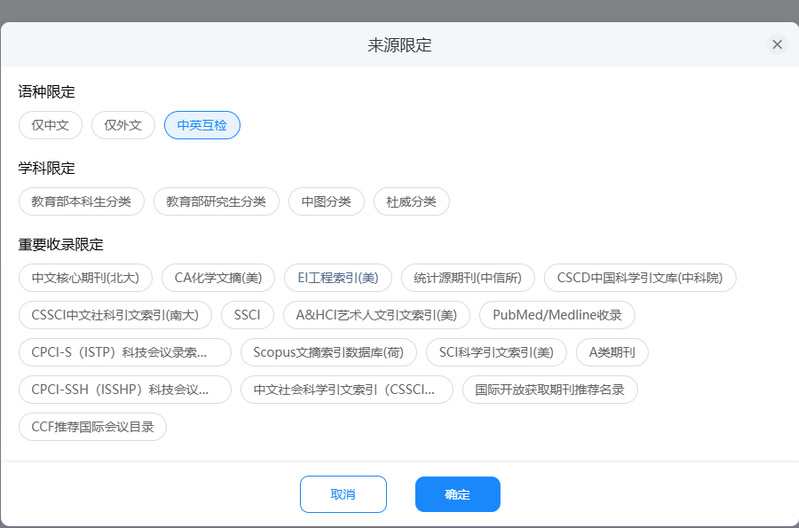The width and height of the screenshot is (799, 528).
Task: Select Scopus文摘索引数据库(荷) filter
Action: coord(328,352)
